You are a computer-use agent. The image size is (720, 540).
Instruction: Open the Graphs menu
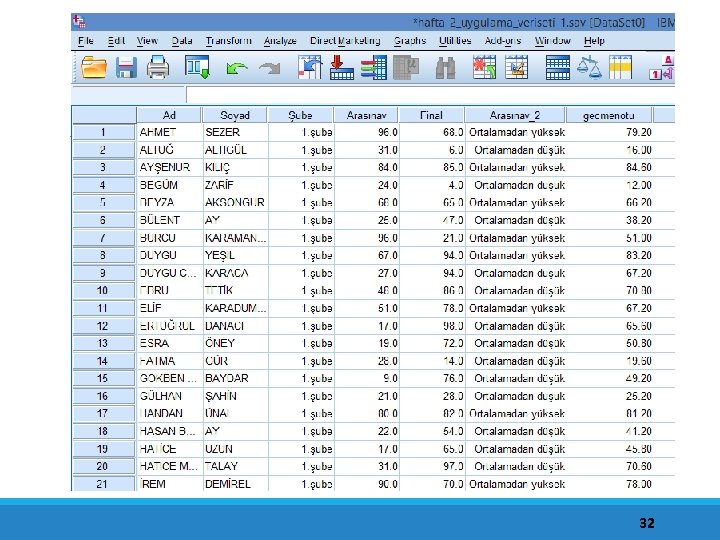[410, 41]
